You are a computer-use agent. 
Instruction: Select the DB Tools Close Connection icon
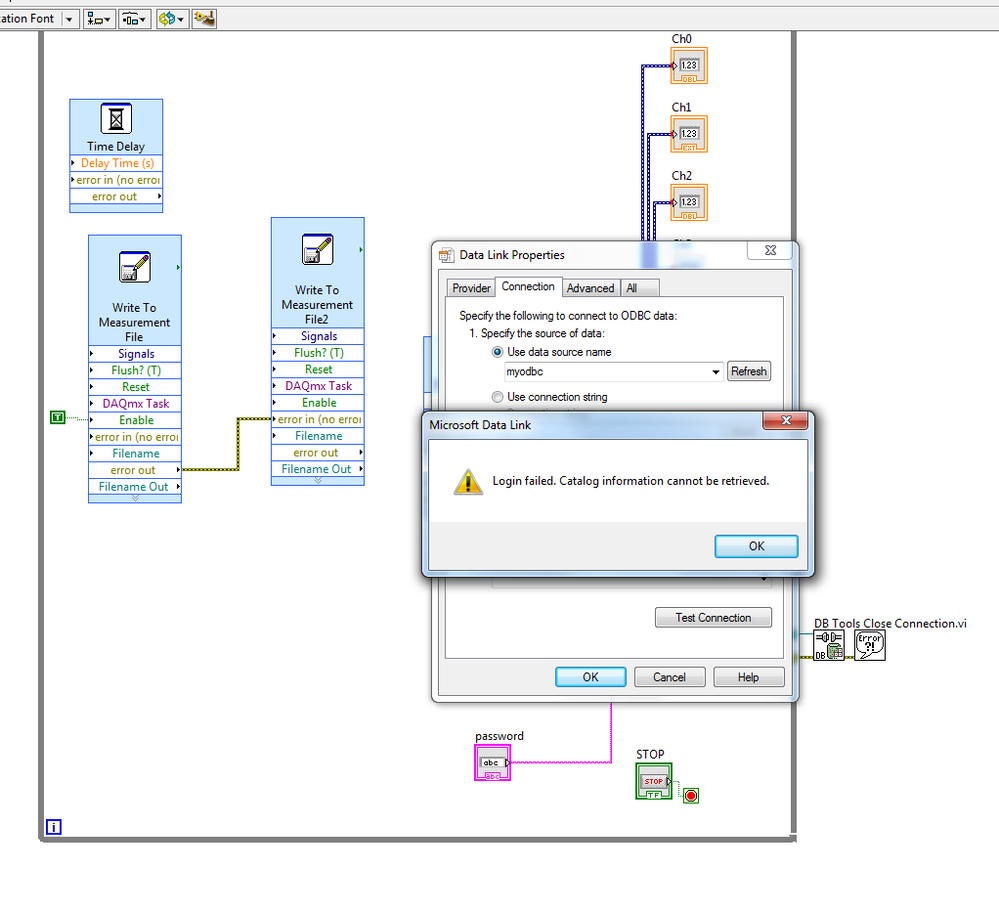829,646
